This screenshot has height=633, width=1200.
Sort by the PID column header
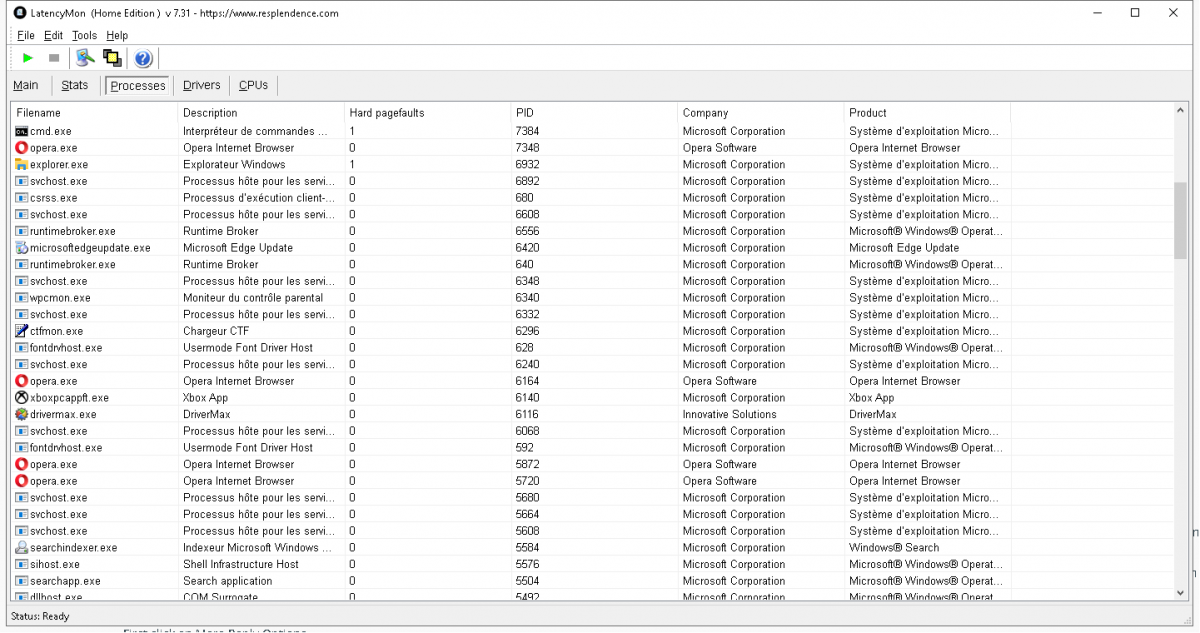coord(594,113)
